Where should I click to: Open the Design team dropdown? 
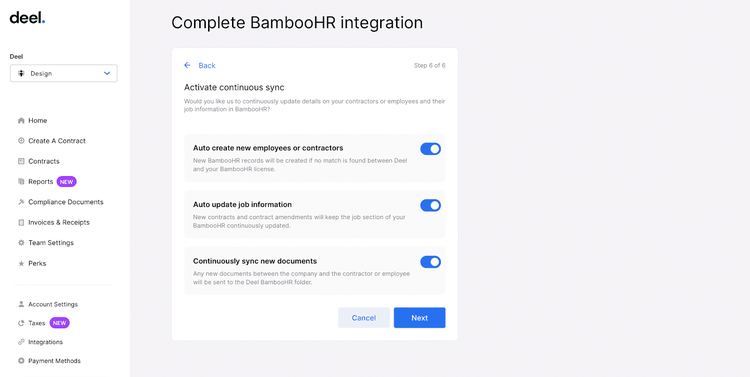pos(64,73)
